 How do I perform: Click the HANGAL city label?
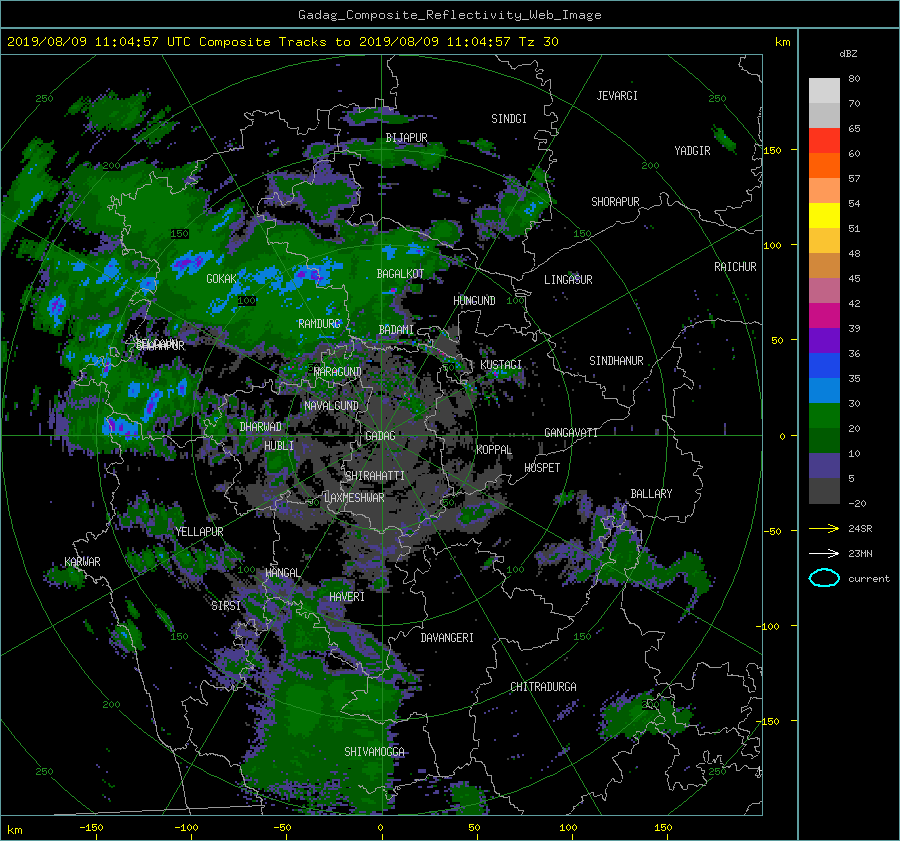tap(282, 573)
